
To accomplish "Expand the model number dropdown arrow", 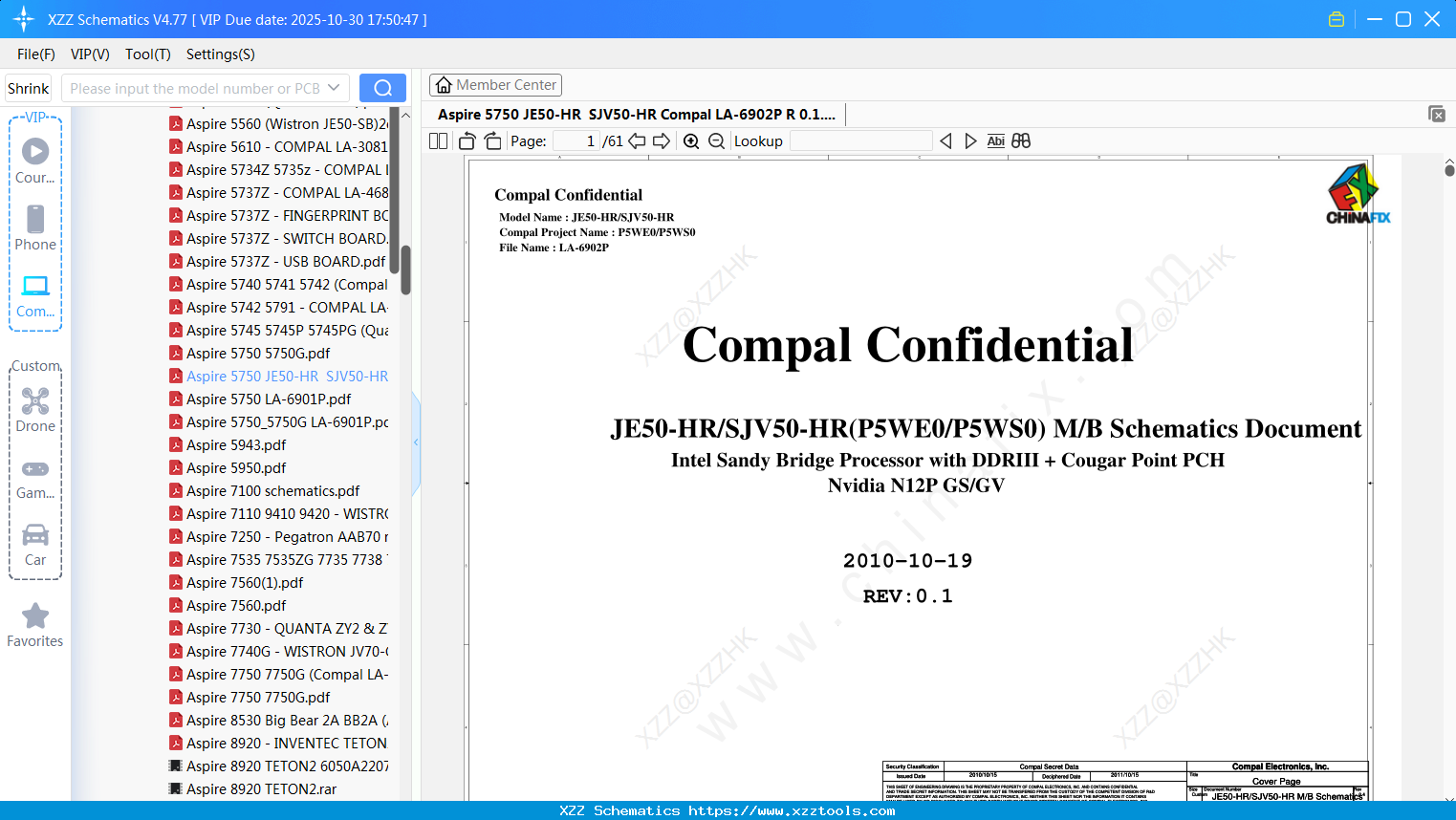I will 334,88.
